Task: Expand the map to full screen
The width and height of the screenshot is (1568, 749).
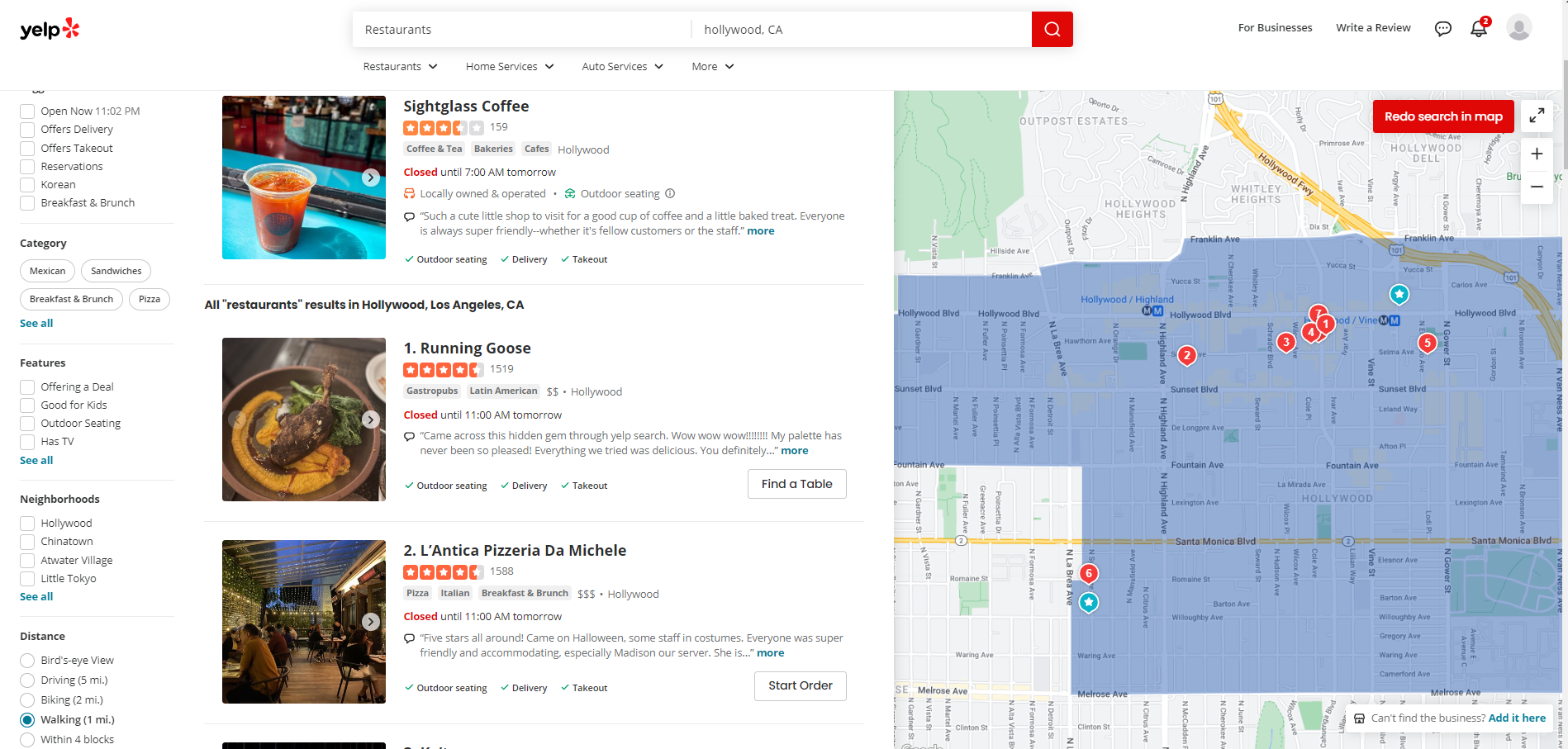Action: click(x=1537, y=116)
